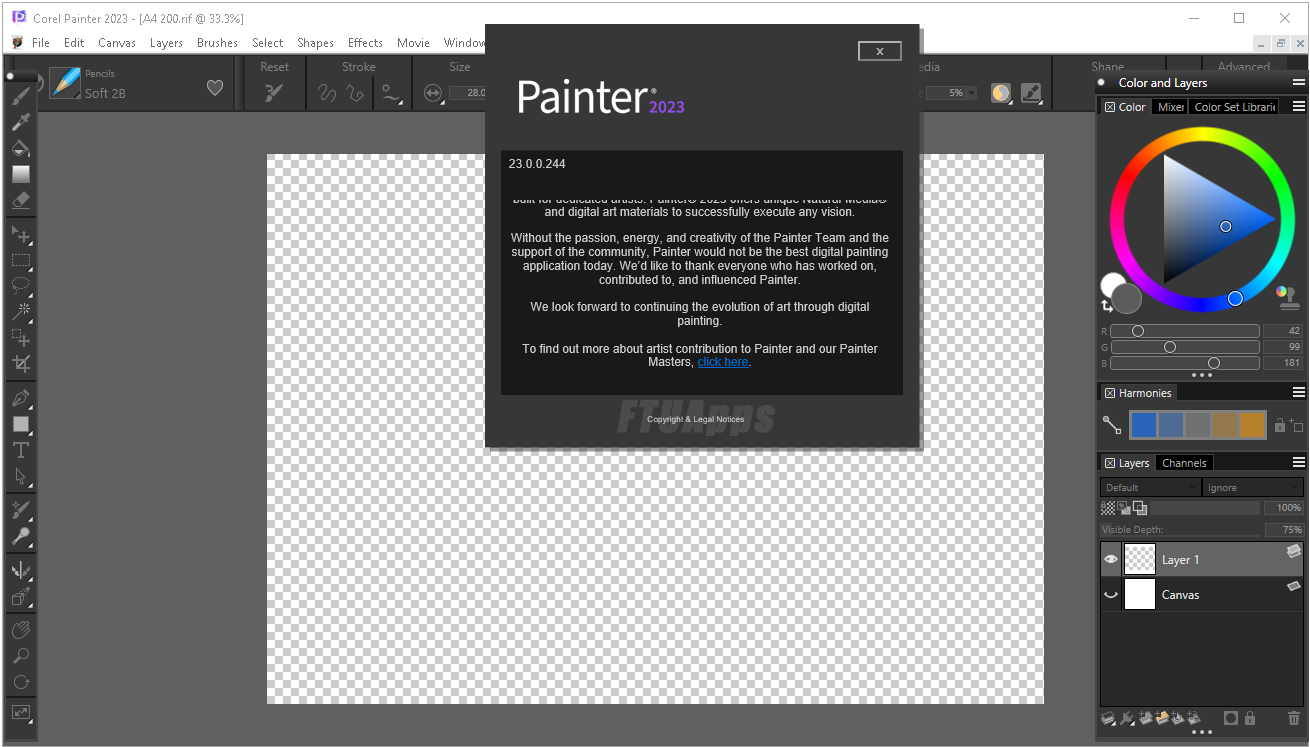Click the blue harmony swatch

coord(1144,425)
